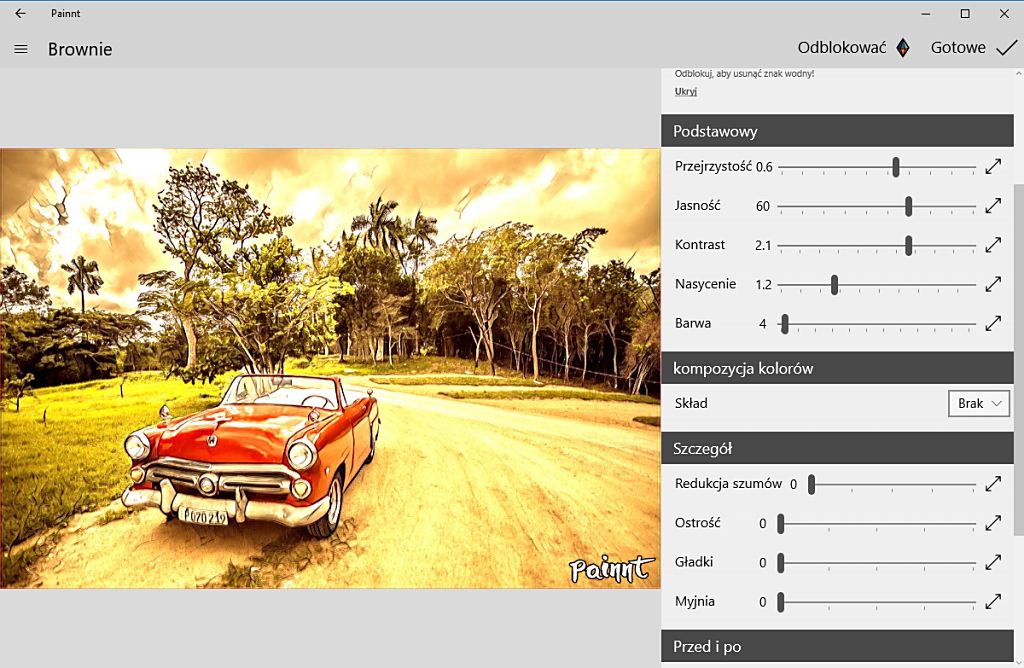Expand the Przed i po section

coord(837,646)
